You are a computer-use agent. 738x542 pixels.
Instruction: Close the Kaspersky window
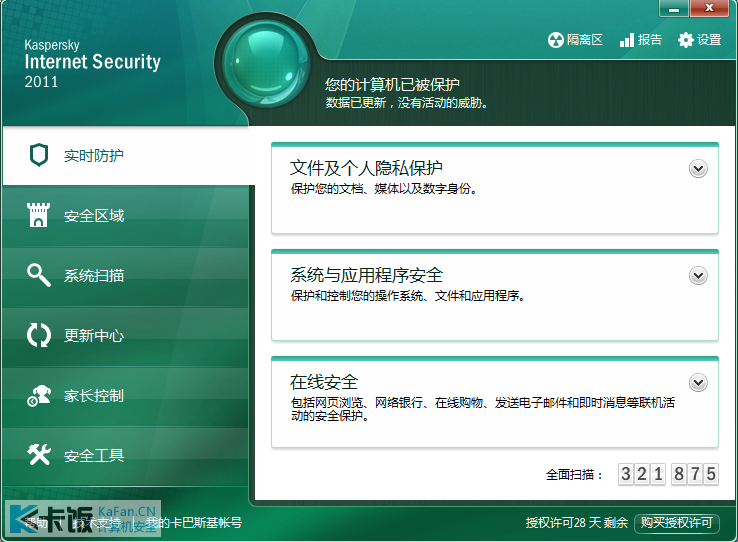click(709, 8)
